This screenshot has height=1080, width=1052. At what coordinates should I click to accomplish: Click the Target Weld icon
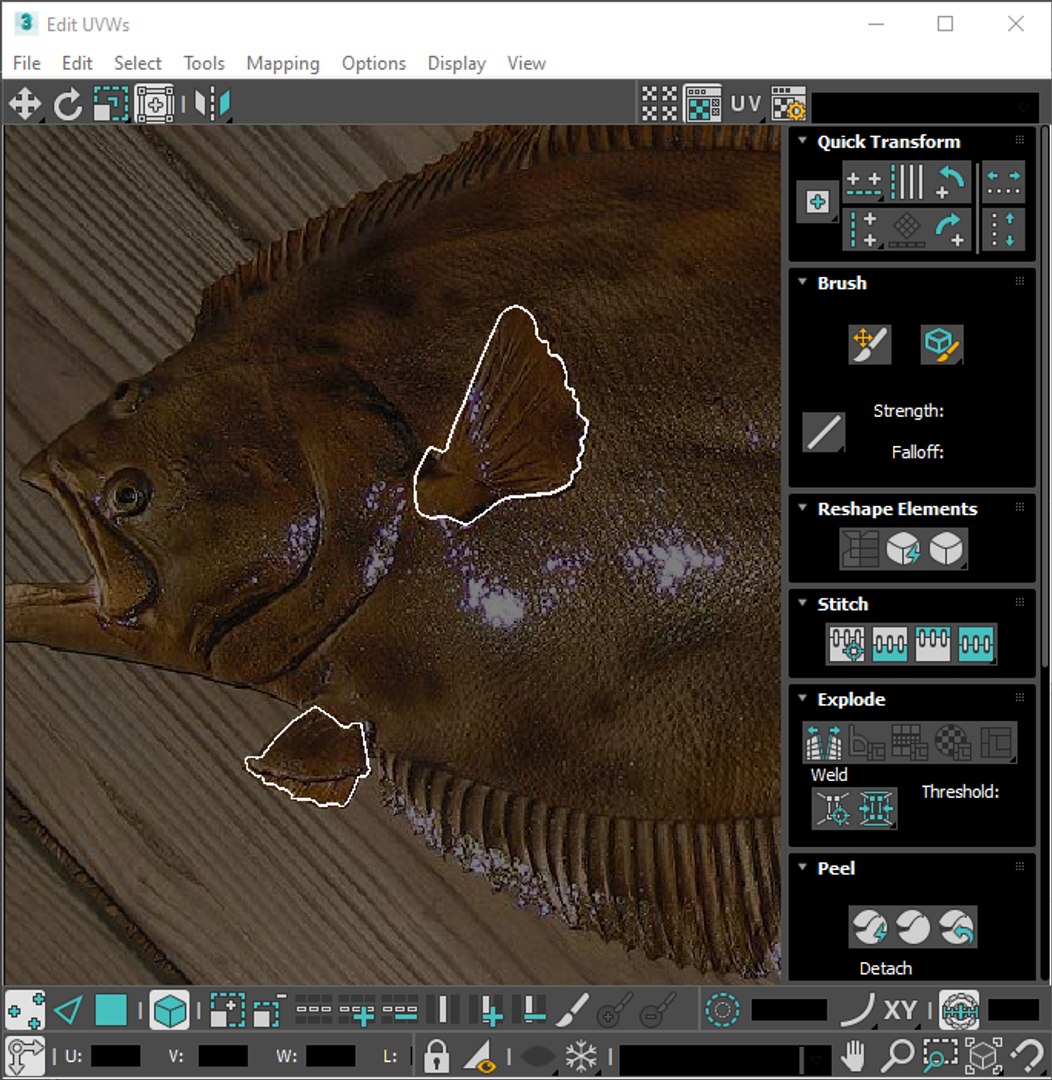point(833,808)
